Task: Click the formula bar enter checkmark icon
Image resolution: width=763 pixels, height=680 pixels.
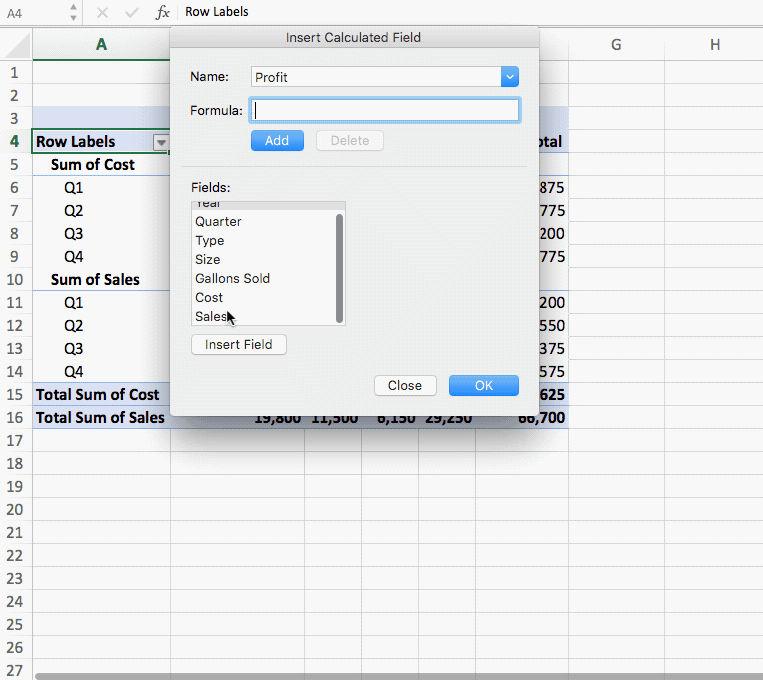Action: pos(131,12)
